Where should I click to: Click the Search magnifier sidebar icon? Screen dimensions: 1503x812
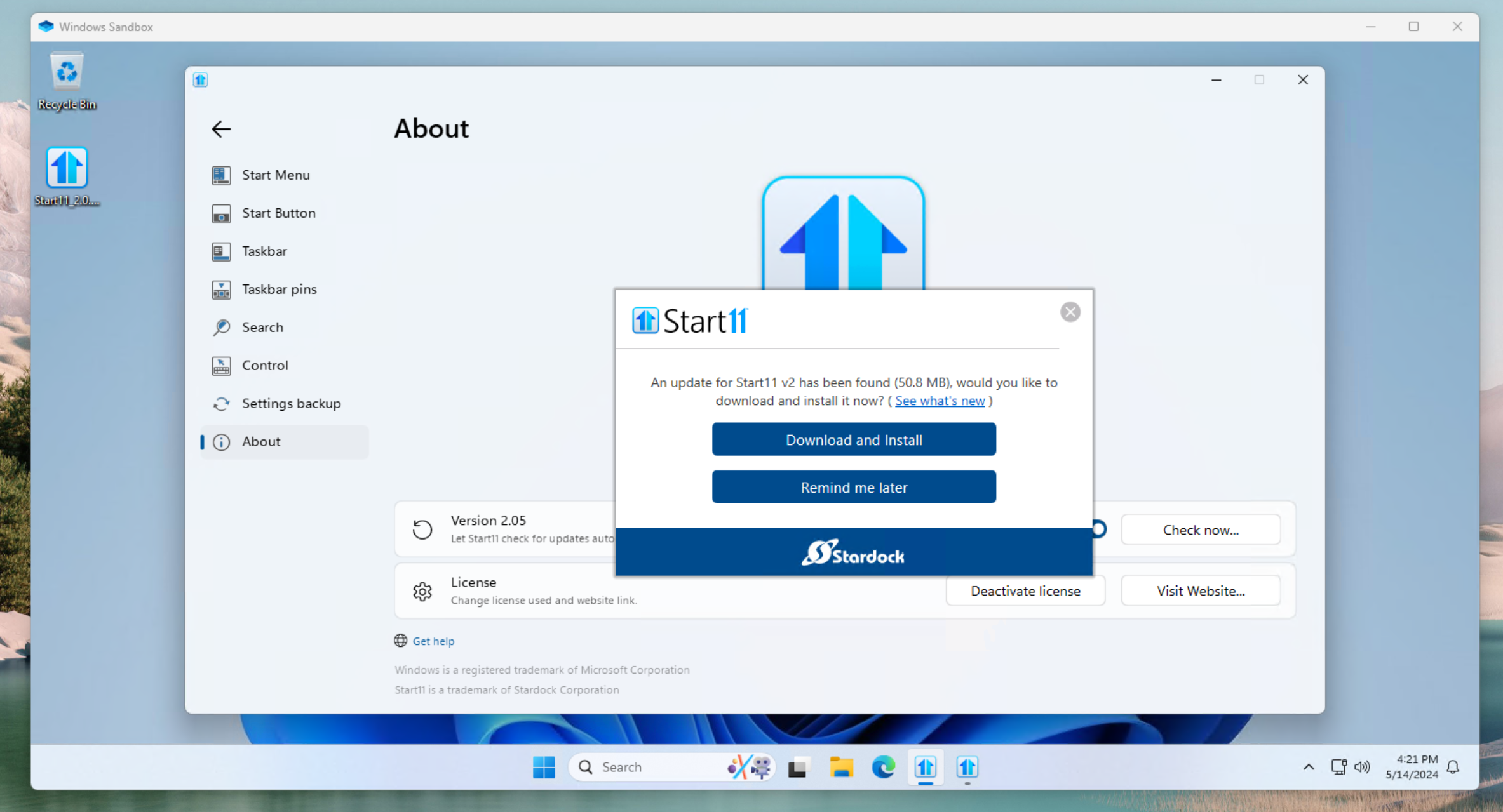point(221,328)
